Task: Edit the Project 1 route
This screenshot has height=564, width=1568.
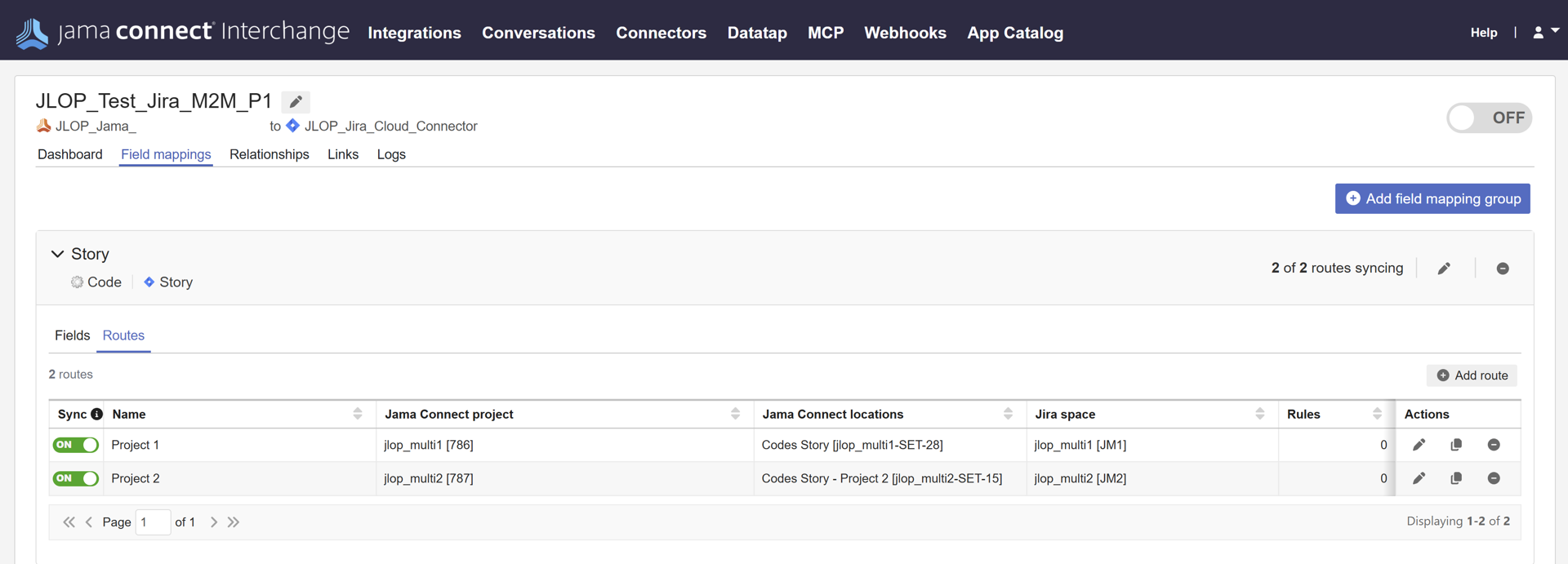Action: tap(1419, 445)
